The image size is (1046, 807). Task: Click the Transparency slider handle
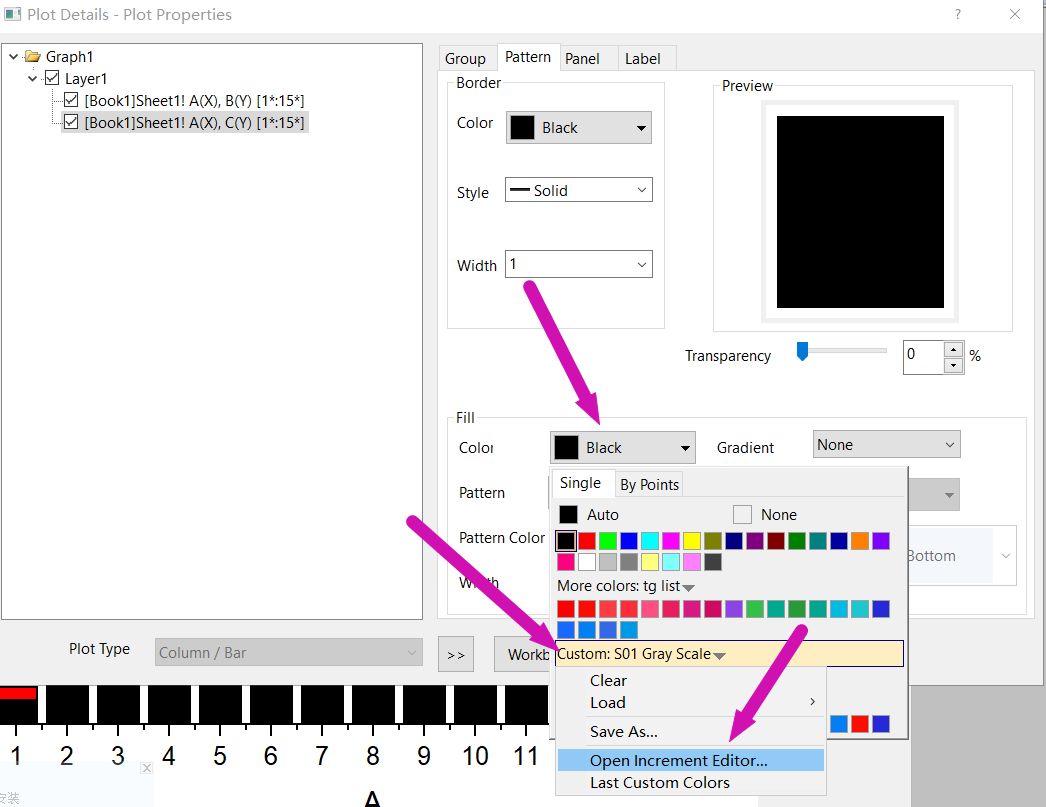point(803,351)
